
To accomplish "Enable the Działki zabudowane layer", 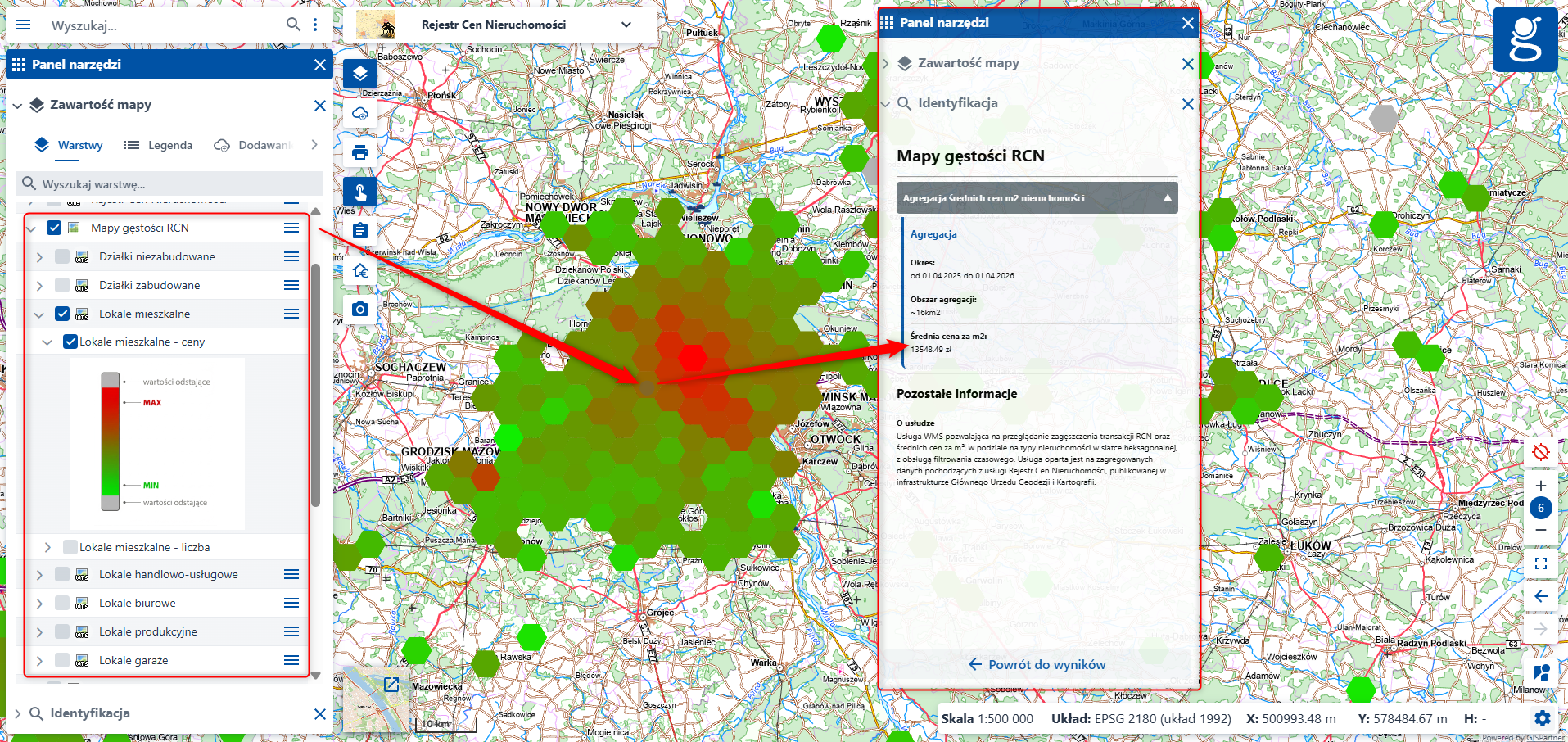I will coord(62,285).
